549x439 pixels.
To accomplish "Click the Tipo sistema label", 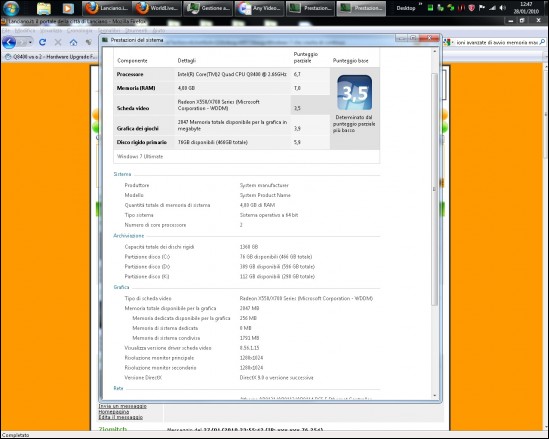I will click(x=139, y=215).
